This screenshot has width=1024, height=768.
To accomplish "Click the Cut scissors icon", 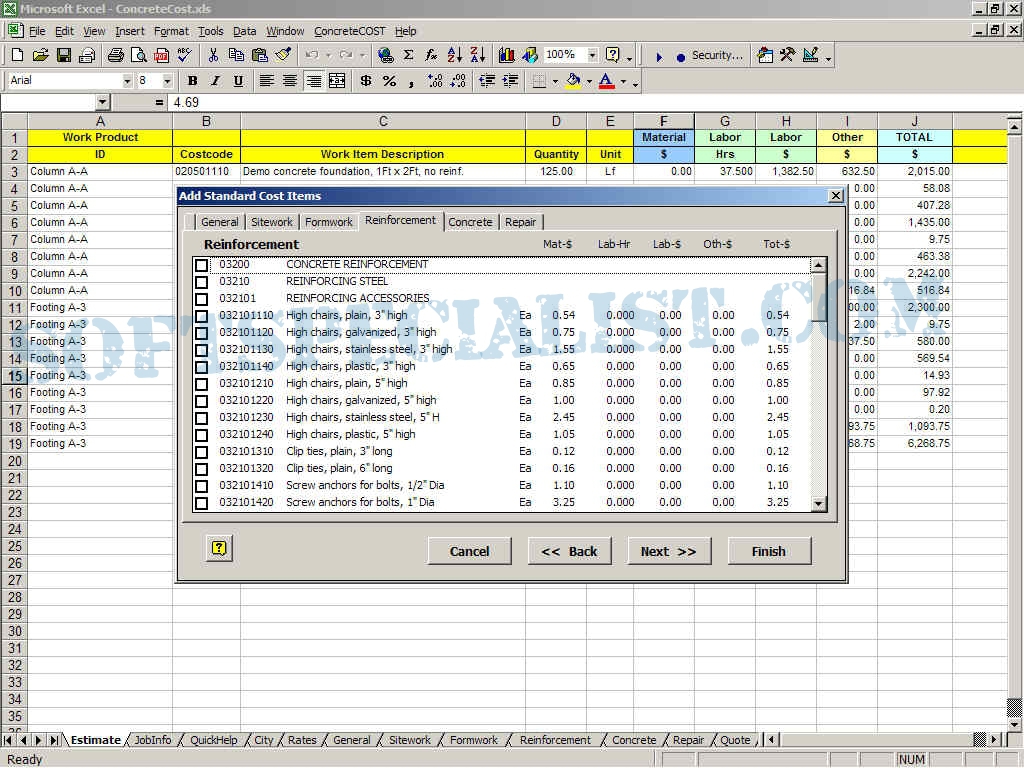I will point(213,56).
